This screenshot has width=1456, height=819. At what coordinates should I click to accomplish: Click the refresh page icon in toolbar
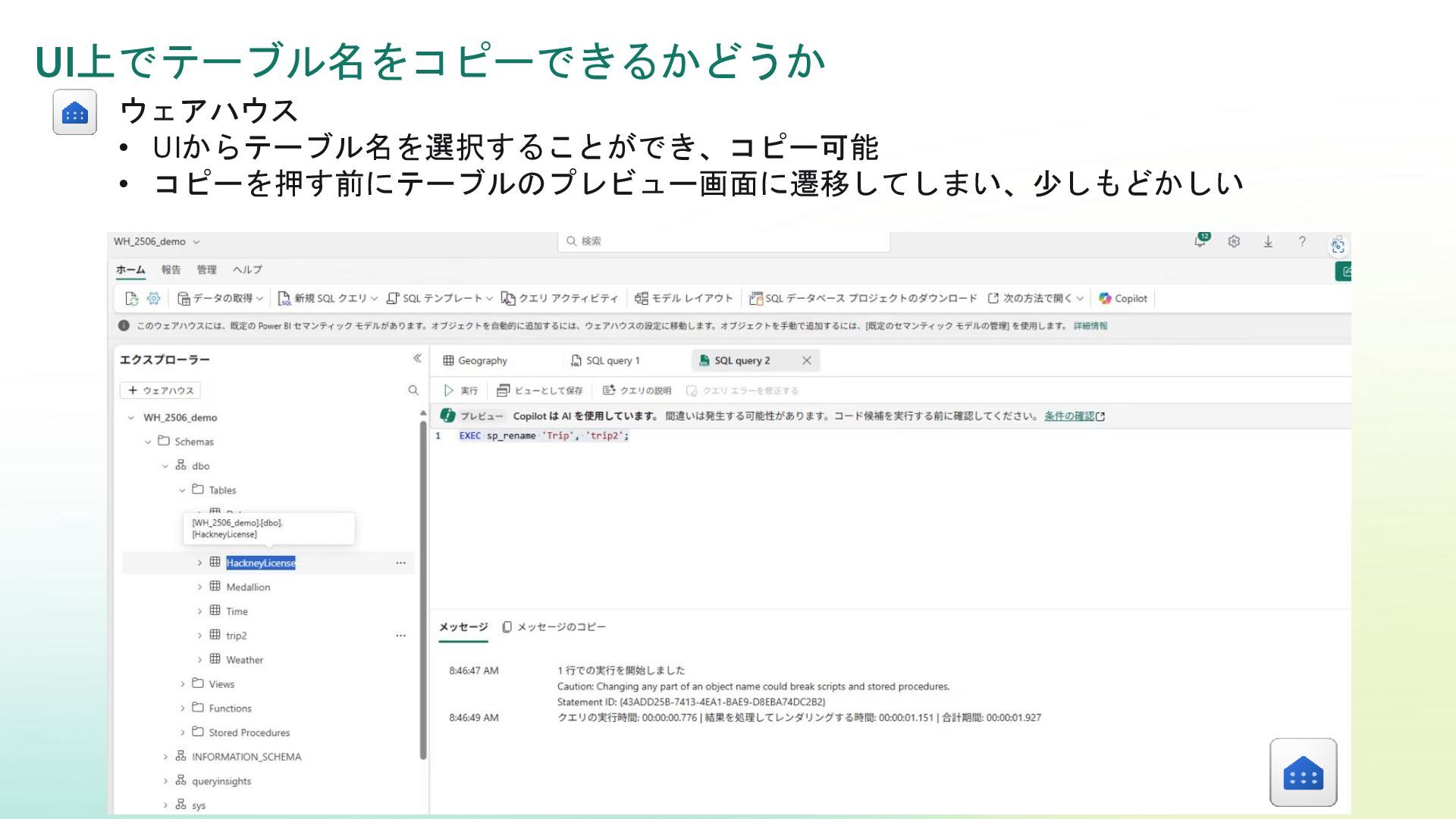(x=132, y=299)
